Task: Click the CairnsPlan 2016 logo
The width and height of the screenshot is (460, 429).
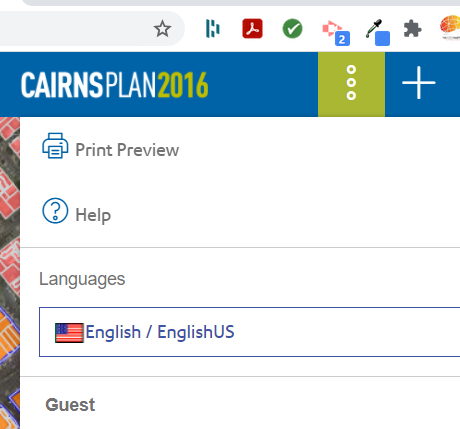Action: coord(115,85)
